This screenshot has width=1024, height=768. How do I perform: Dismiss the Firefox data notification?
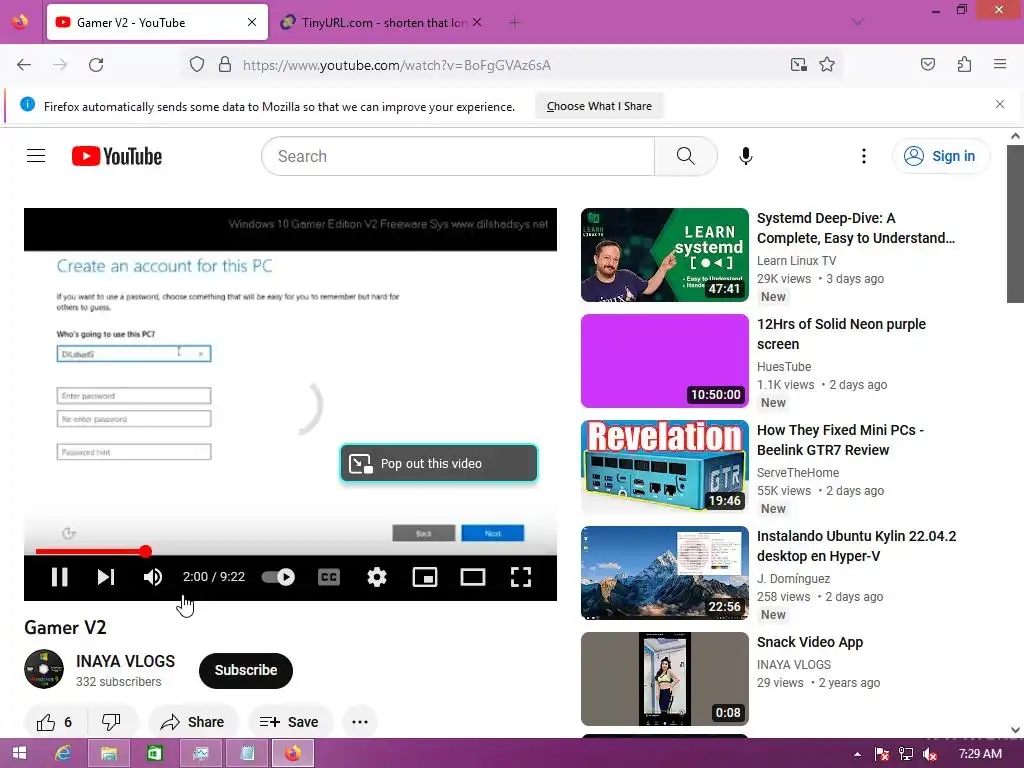[x=999, y=104]
